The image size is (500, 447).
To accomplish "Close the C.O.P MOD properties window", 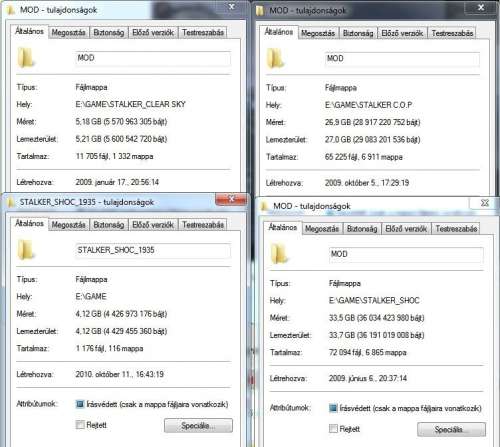I will [x=481, y=7].
